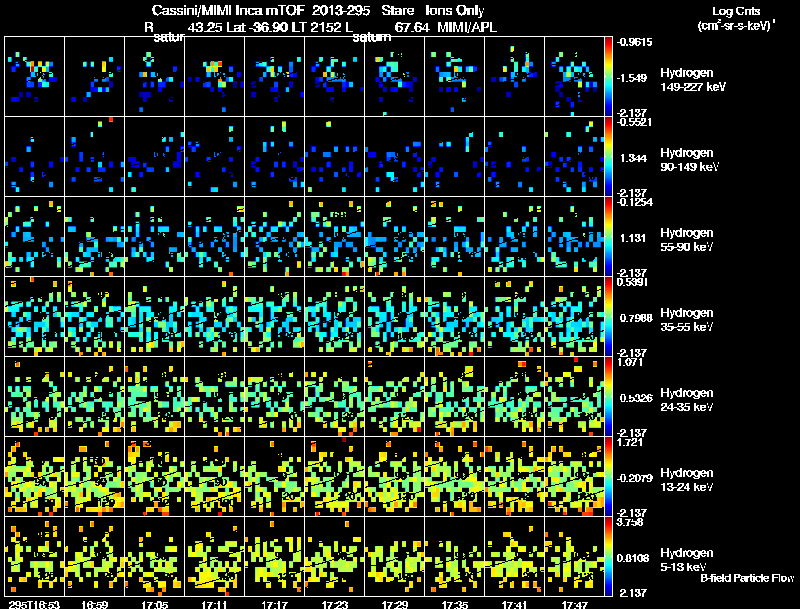Screen dimensions: 800x609
Task: Open the 149-227 keV image panel at 17:11
Action: click(214, 77)
